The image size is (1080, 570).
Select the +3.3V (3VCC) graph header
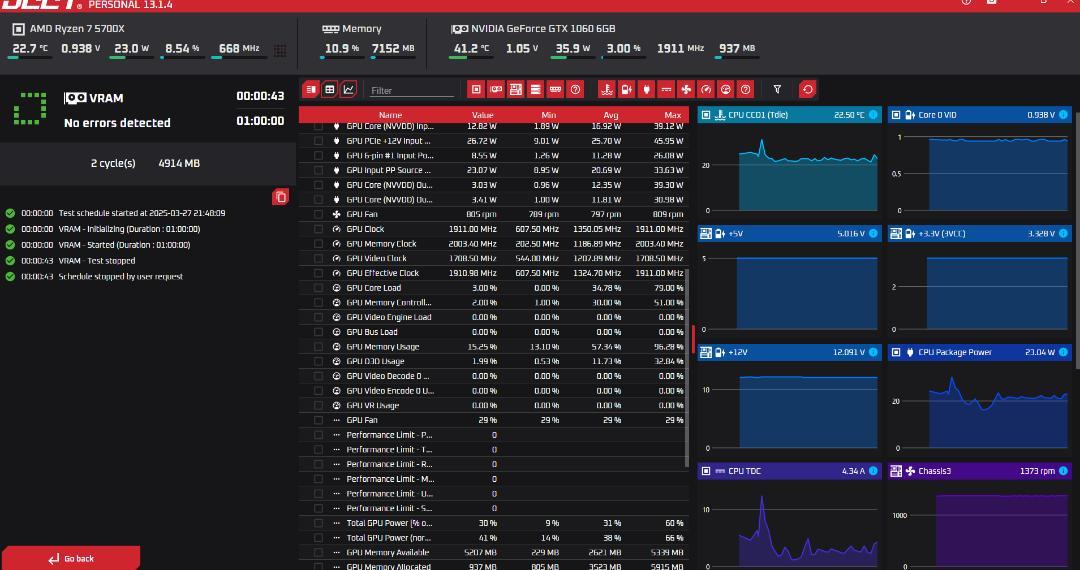click(979, 233)
